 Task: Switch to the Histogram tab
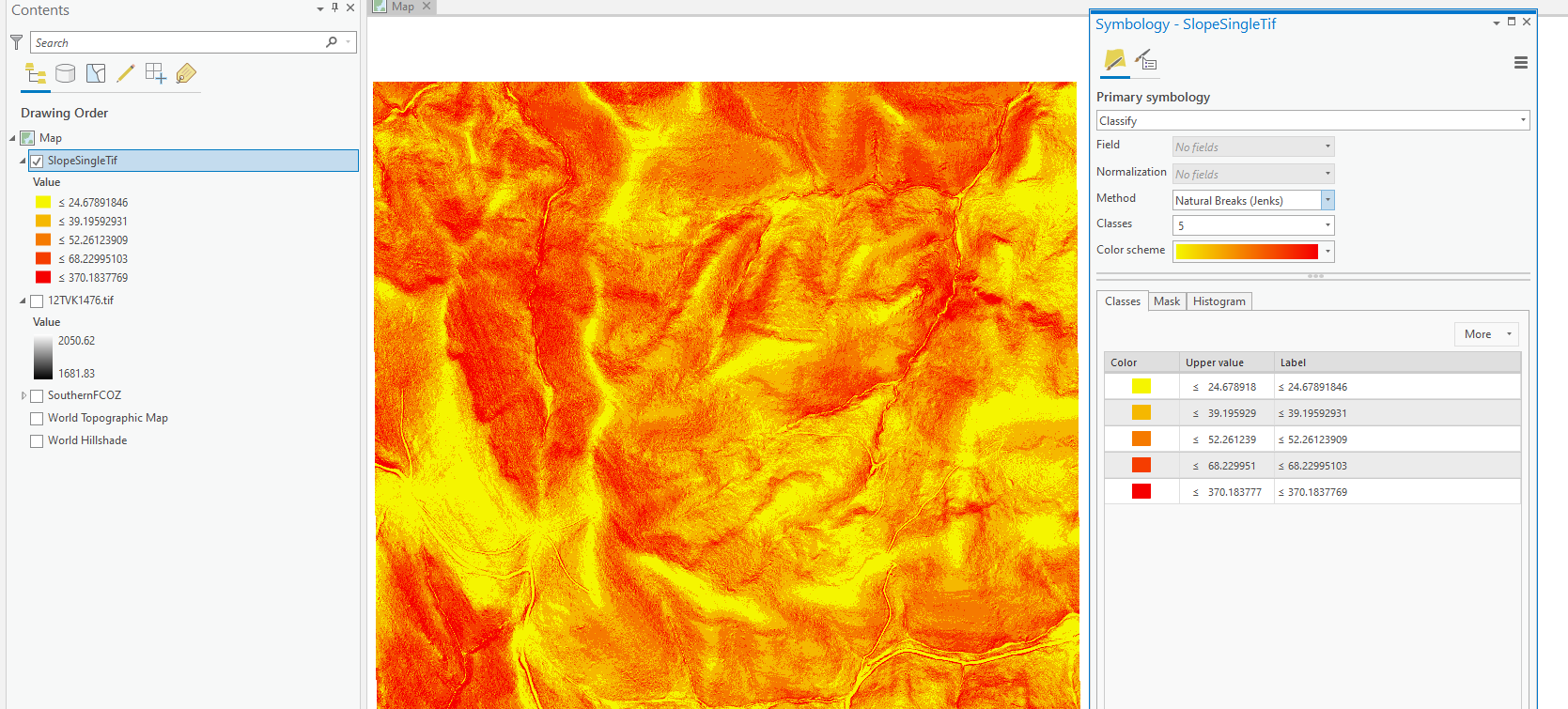[1219, 301]
